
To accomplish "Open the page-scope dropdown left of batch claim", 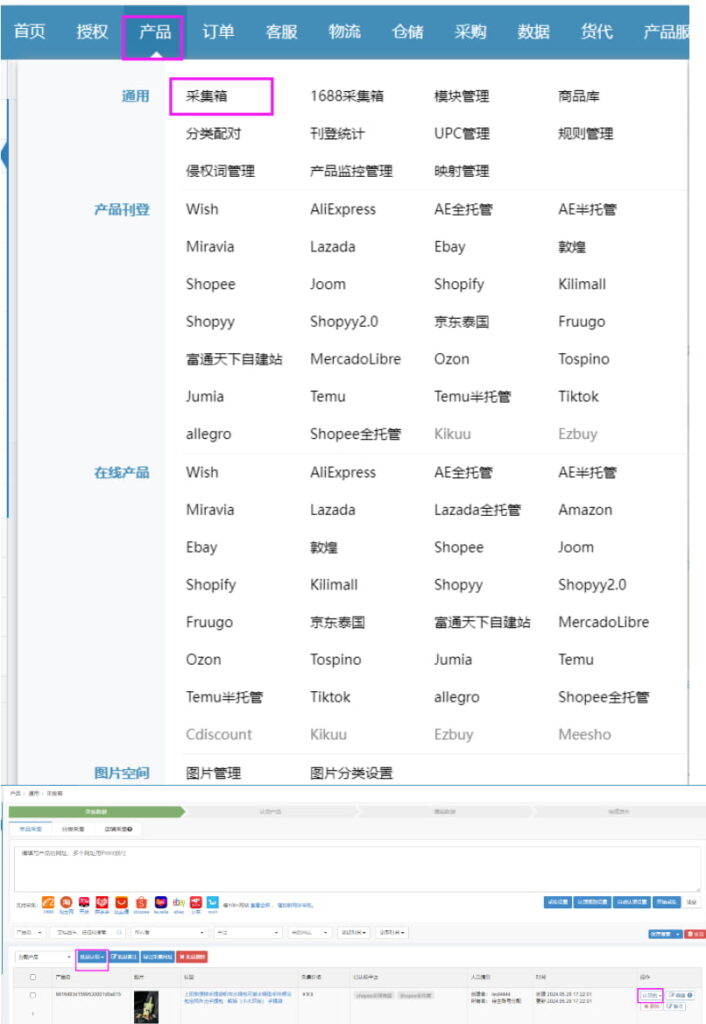I will point(44,957).
